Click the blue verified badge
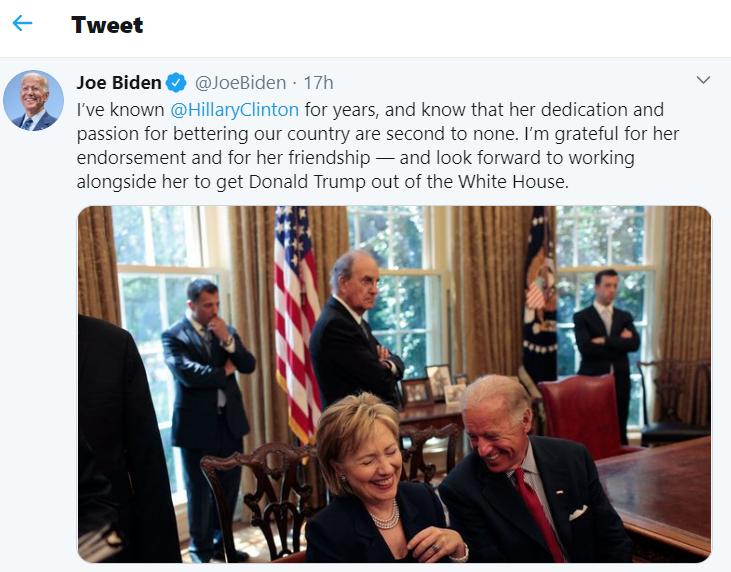Image resolution: width=731 pixels, height=572 pixels. coord(176,82)
